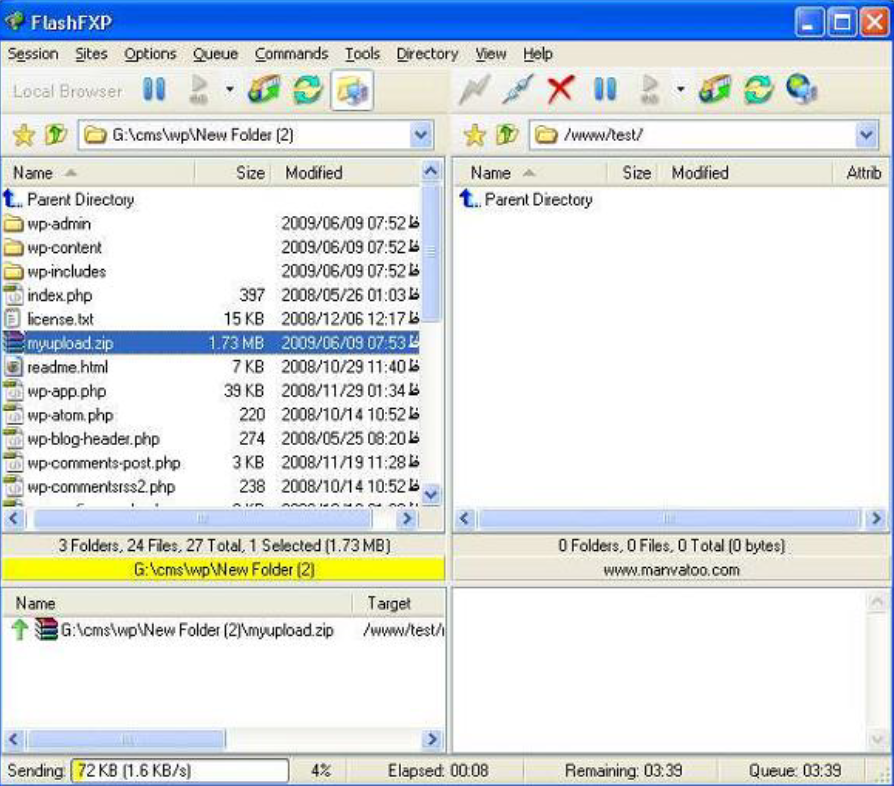This screenshot has width=894, height=786.
Task: Click the remote globe browser switch icon
Action: point(802,89)
